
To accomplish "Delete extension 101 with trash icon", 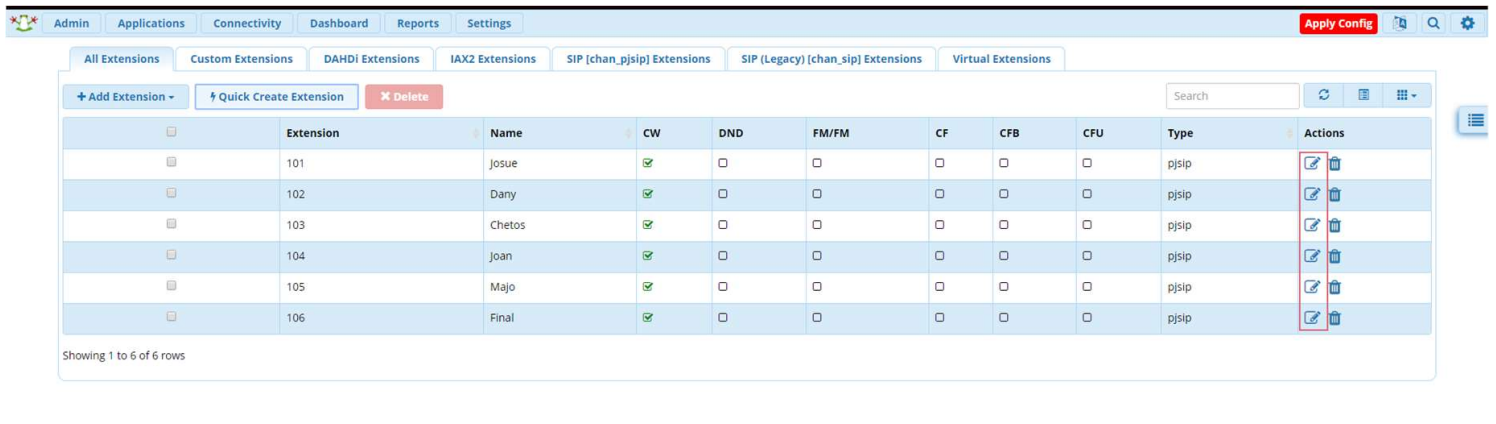I will (x=1335, y=163).
